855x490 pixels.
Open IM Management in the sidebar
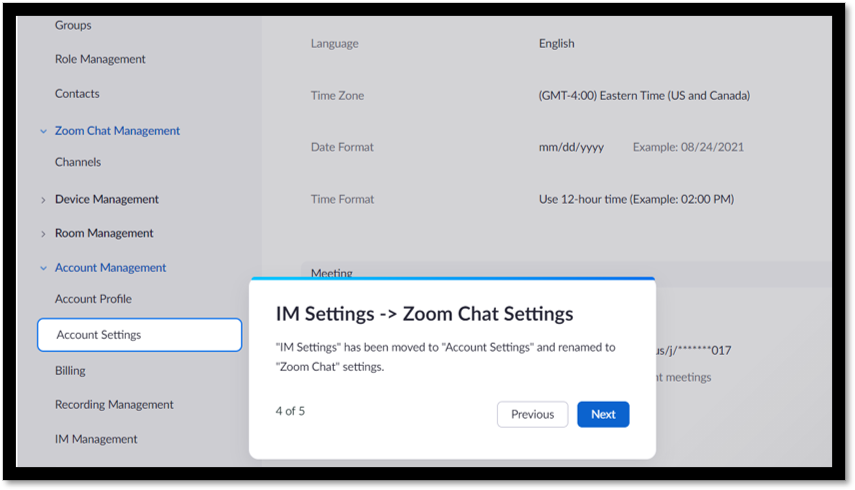click(x=96, y=439)
